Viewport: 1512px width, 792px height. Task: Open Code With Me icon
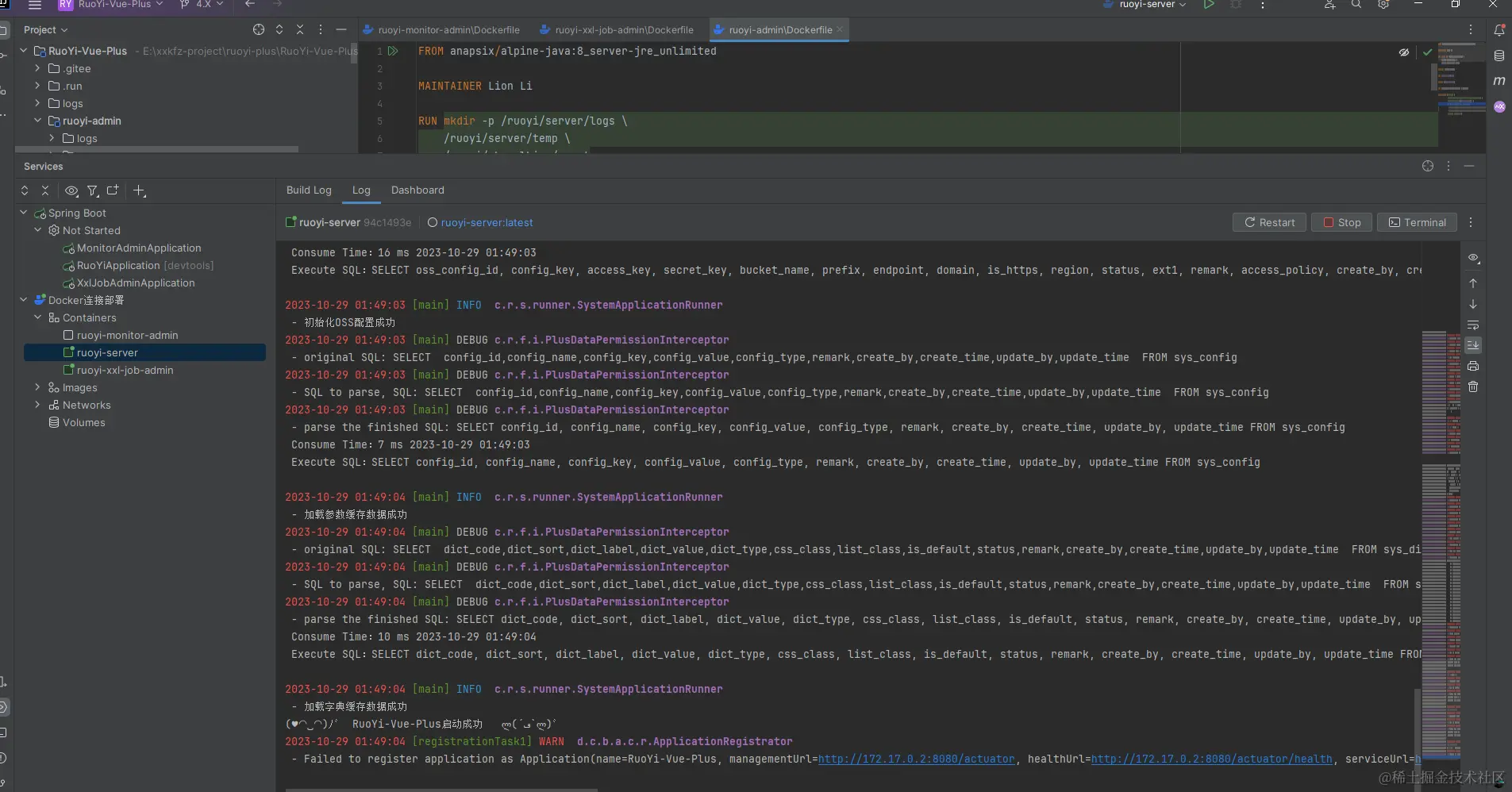[x=1329, y=5]
